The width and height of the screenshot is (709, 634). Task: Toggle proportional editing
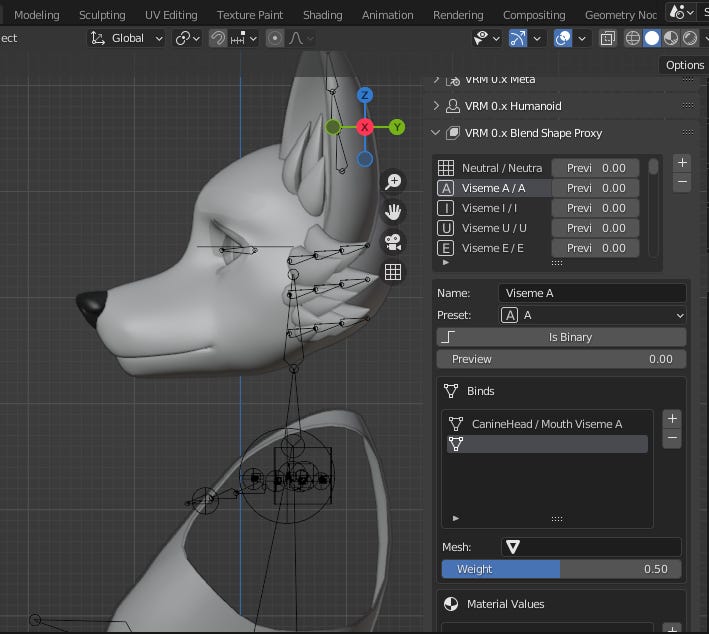click(274, 38)
